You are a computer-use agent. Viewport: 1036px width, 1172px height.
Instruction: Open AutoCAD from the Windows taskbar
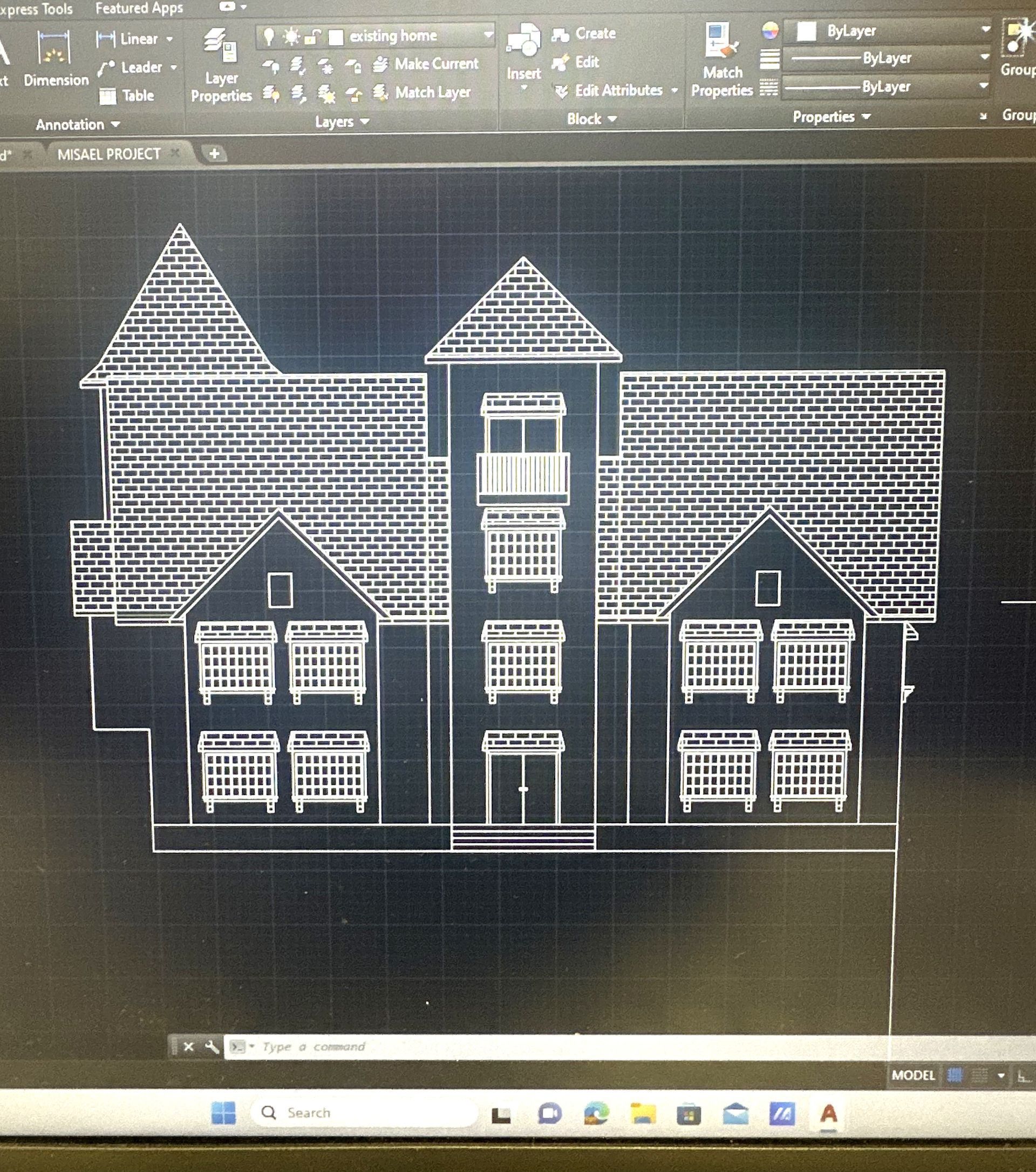pos(829,1114)
